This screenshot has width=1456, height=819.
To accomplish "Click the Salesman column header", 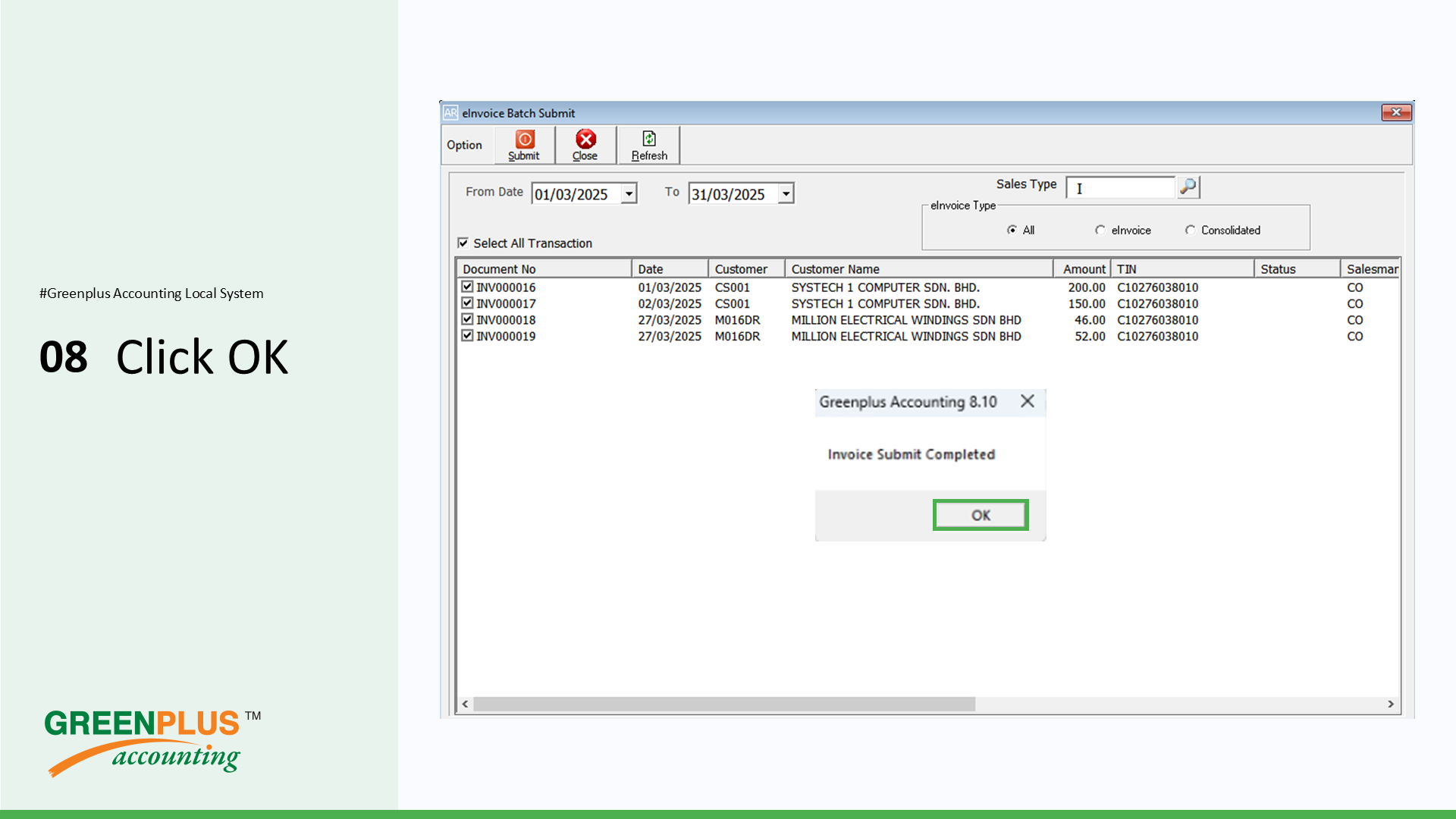I will 1370,269.
